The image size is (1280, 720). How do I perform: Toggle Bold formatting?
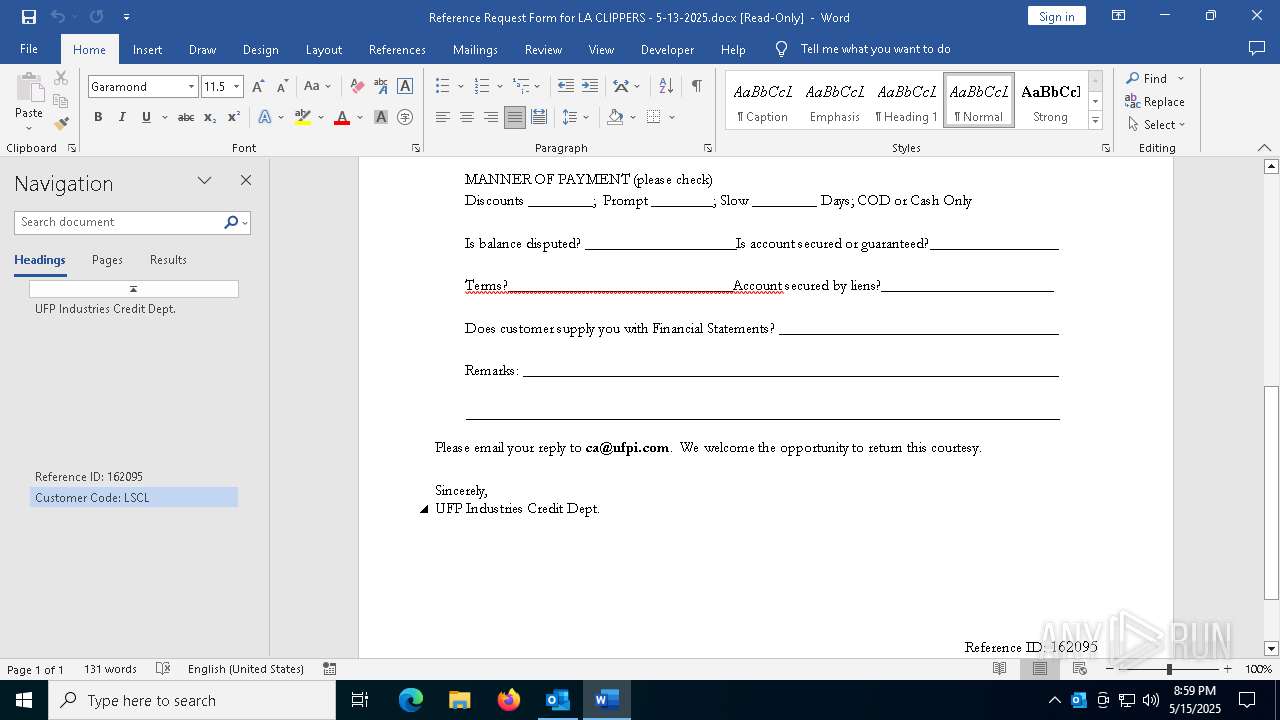click(98, 117)
